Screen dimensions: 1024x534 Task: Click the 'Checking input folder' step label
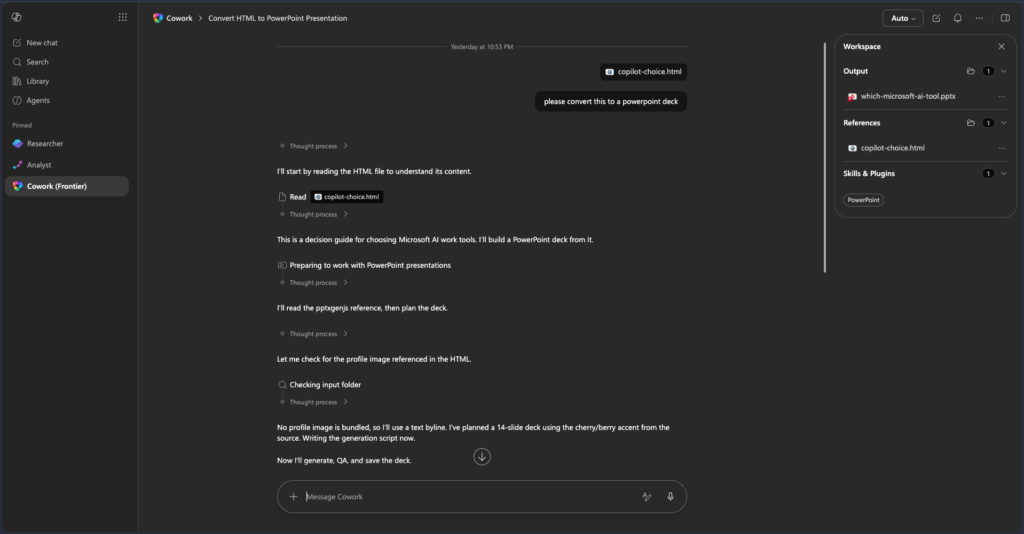coord(325,385)
